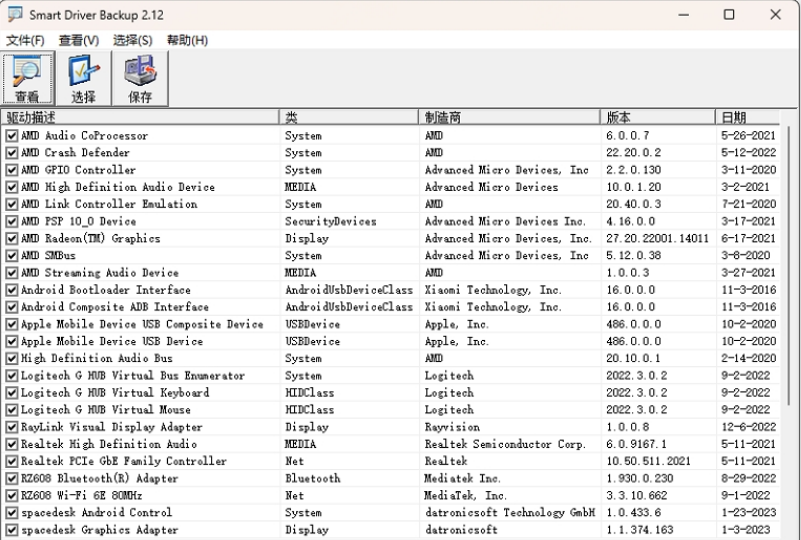Toggle Apple Mobile Device USB Device checkbox
Screen dimensions: 801x540
(12, 341)
